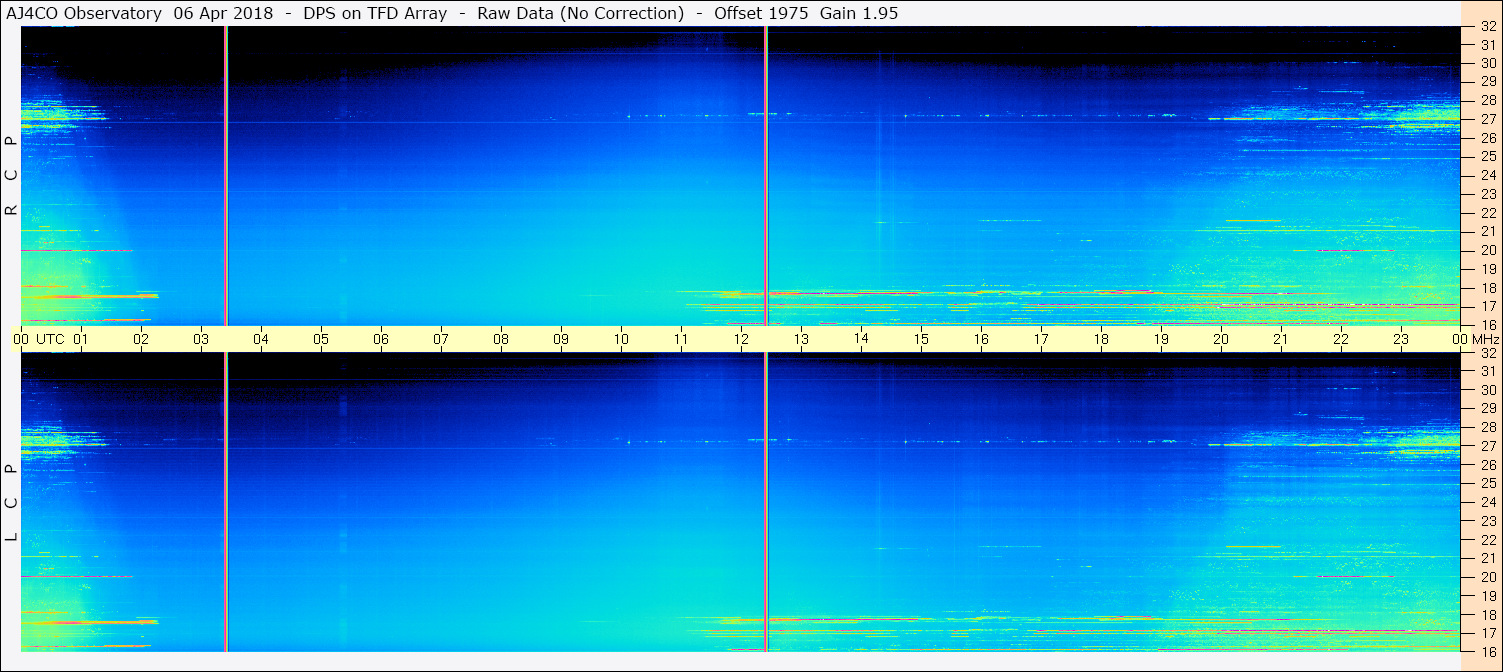This screenshot has width=1503, height=672.
Task: Click the LCP panel axis label
Action: [12, 503]
